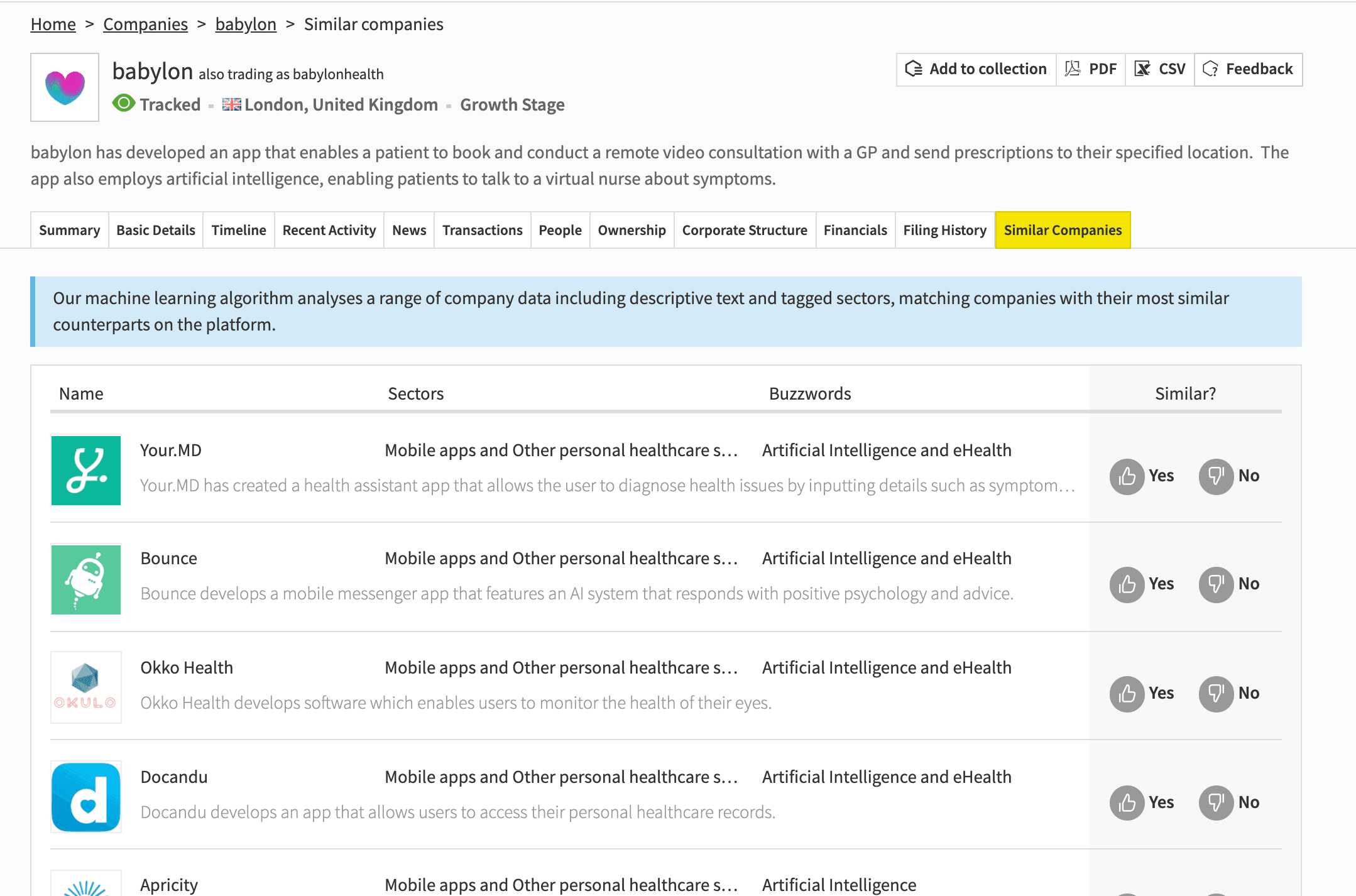Click thumbs down for Okko Health
This screenshot has width=1356, height=896.
coord(1217,694)
